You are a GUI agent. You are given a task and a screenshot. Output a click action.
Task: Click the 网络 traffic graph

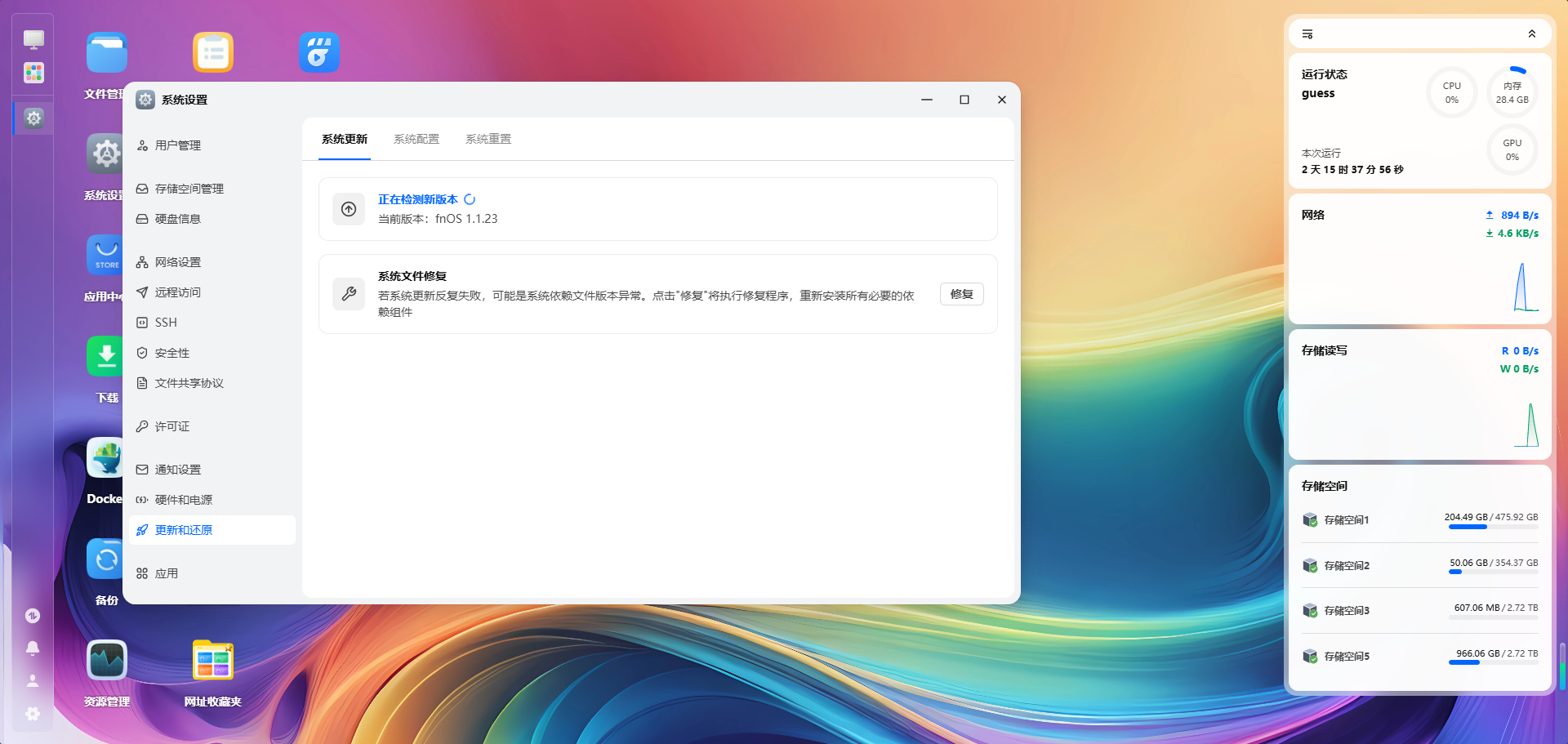click(x=1526, y=287)
